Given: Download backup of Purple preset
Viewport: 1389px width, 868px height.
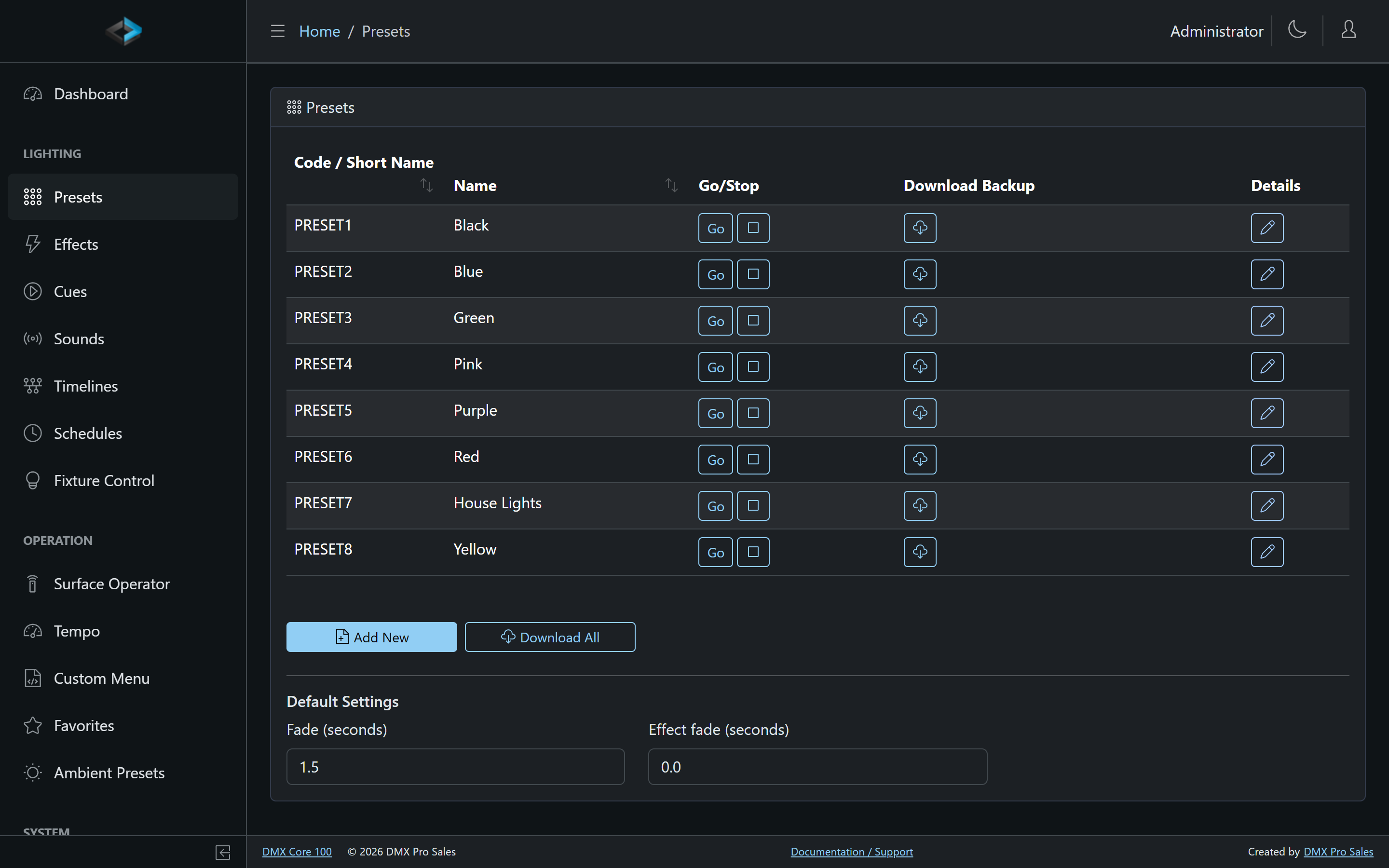Looking at the screenshot, I should point(920,413).
